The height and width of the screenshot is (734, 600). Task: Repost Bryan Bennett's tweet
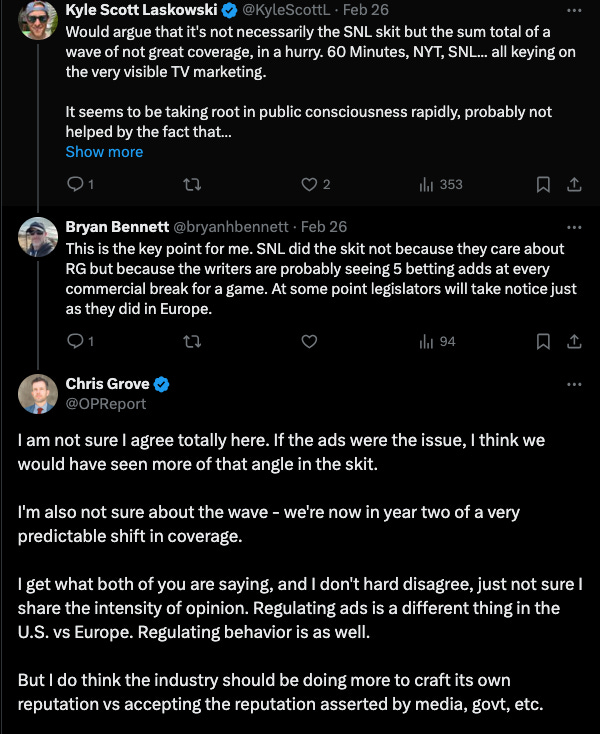coord(192,341)
